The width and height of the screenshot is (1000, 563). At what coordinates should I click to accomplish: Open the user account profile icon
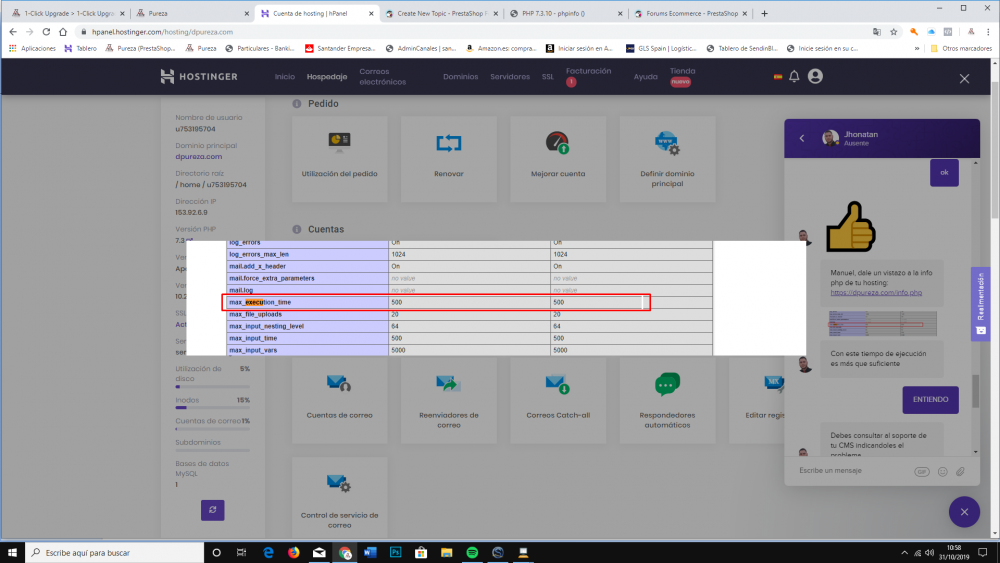[x=815, y=77]
